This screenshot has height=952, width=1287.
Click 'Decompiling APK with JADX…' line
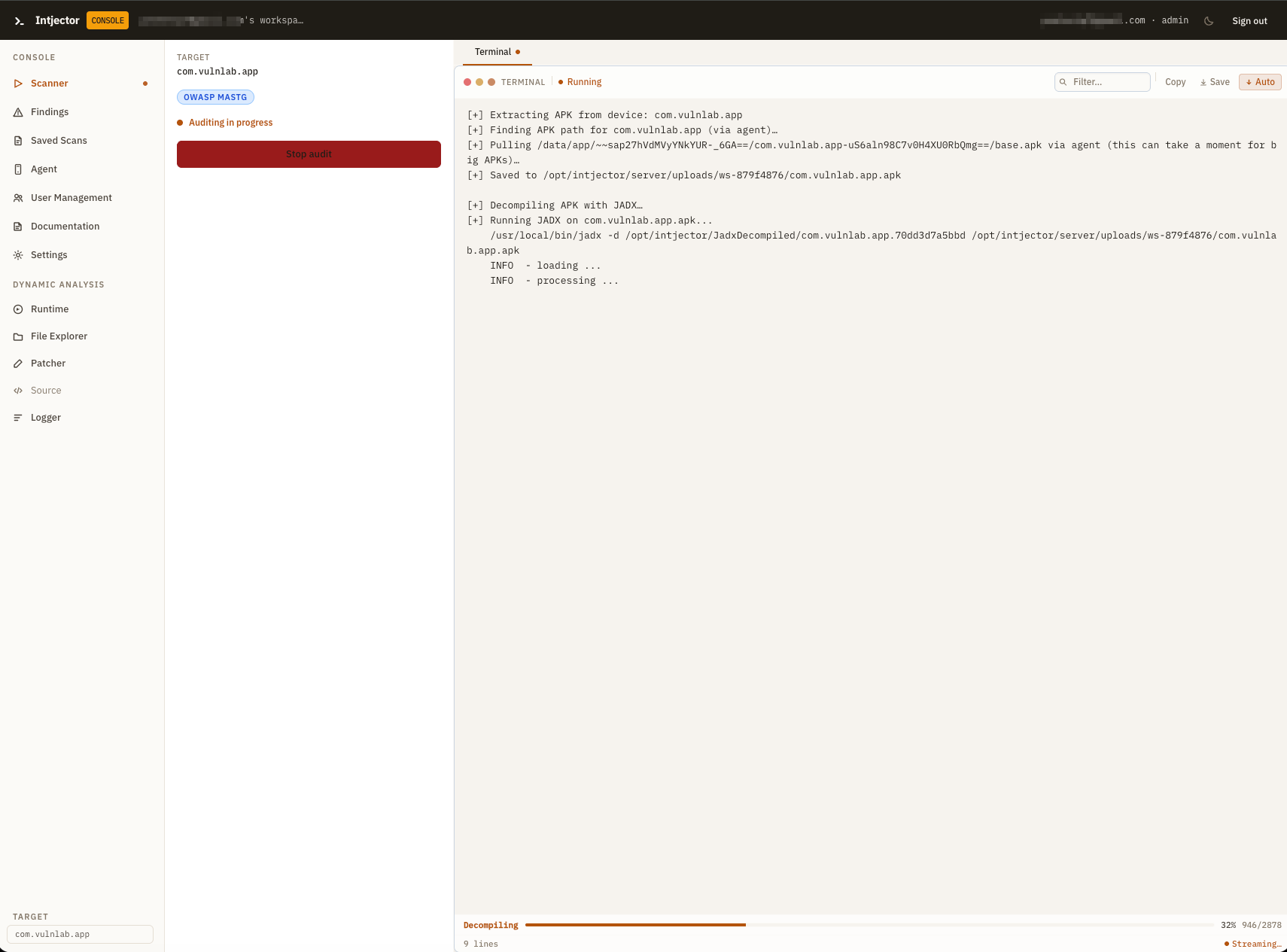(x=555, y=205)
